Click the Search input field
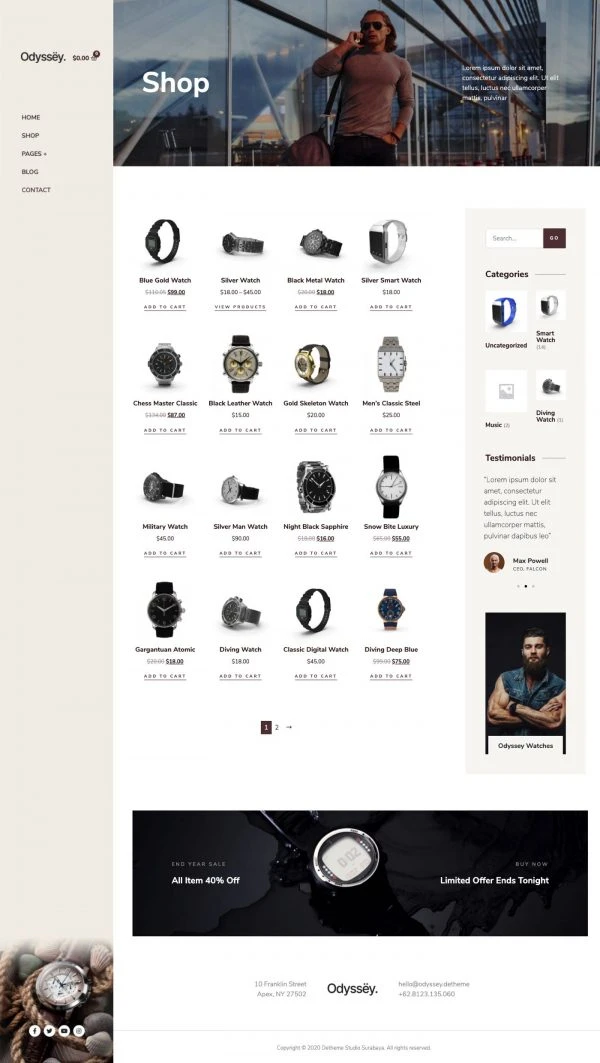Viewport: 600px width, 1063px height. point(514,238)
